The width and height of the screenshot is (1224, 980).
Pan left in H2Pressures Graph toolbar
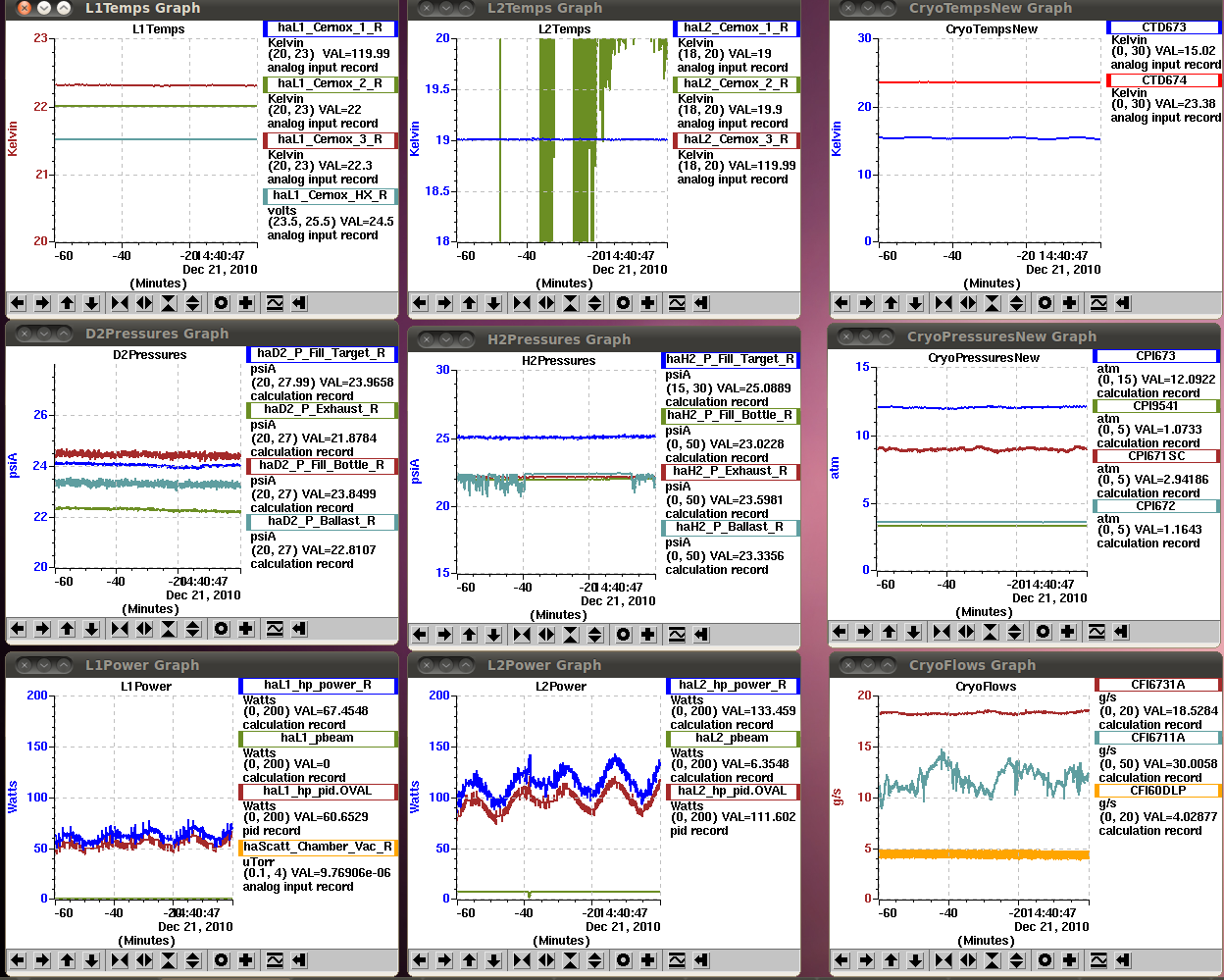tap(420, 635)
